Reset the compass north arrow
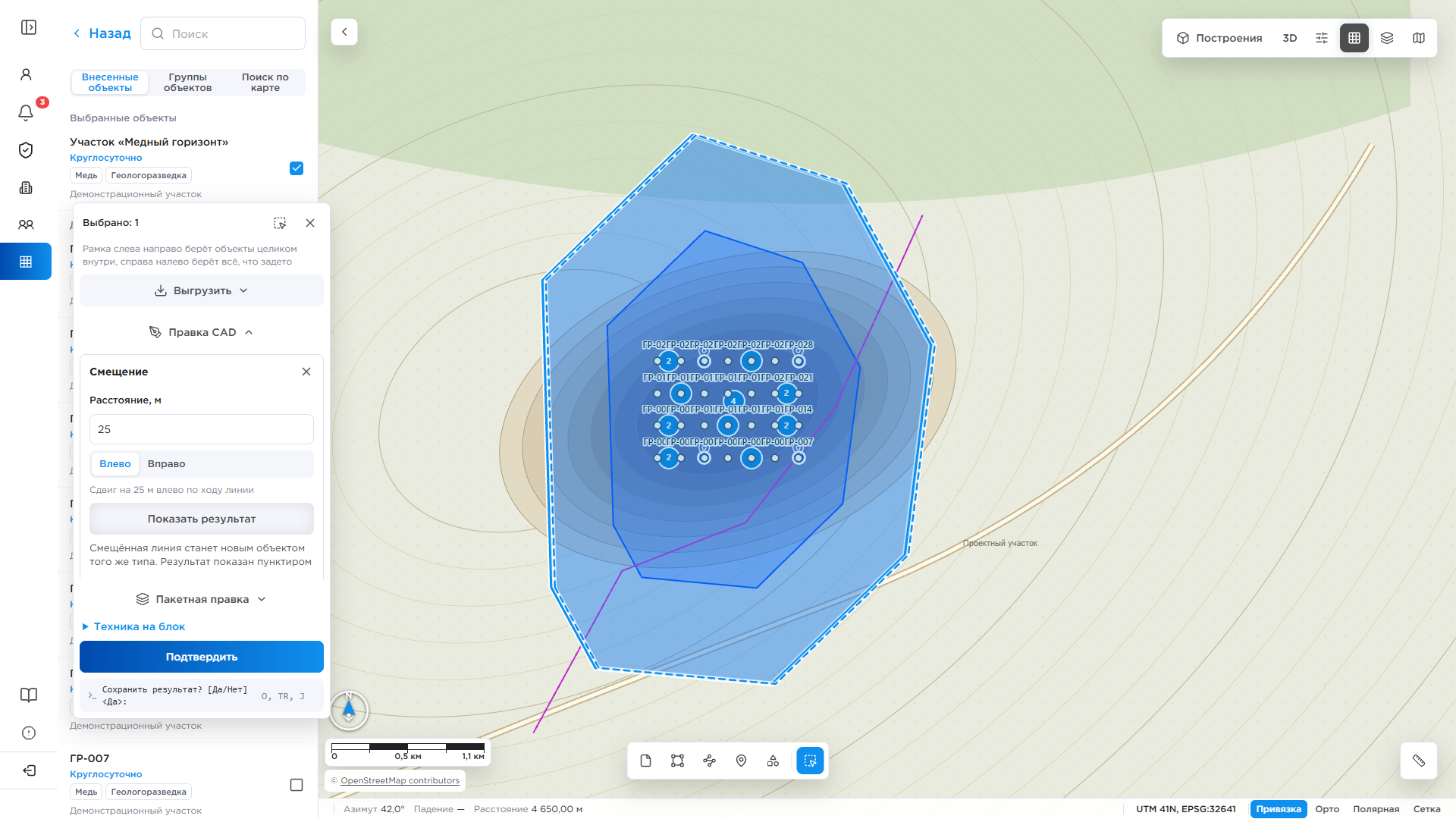This screenshot has width=1456, height=819. click(x=349, y=711)
